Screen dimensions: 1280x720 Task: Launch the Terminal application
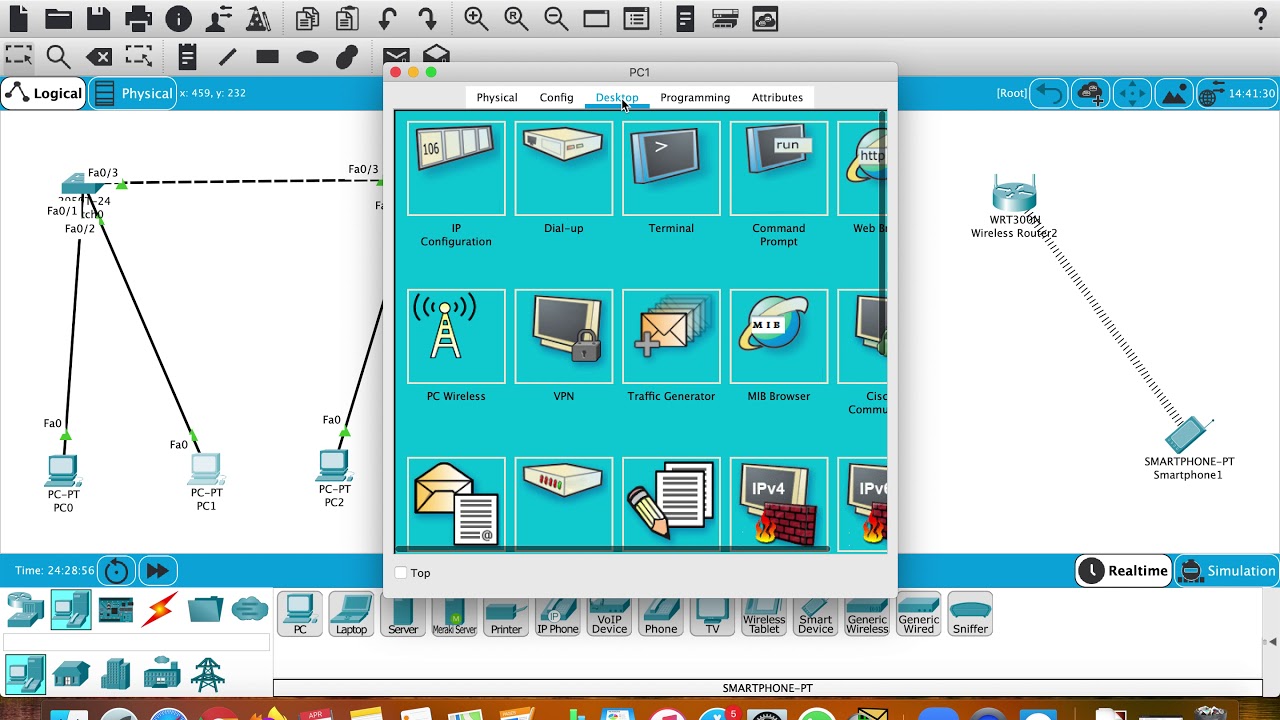671,168
